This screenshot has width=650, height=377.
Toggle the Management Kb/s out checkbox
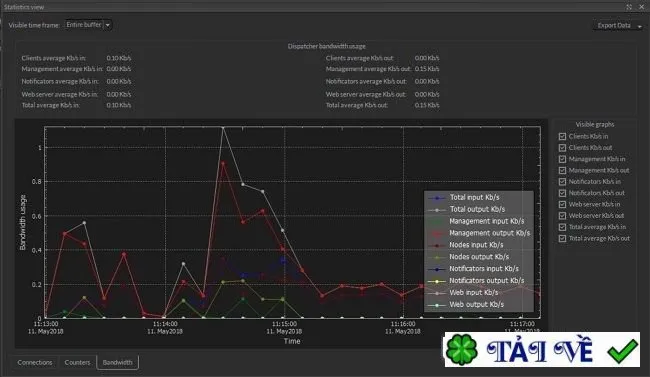[x=562, y=170]
